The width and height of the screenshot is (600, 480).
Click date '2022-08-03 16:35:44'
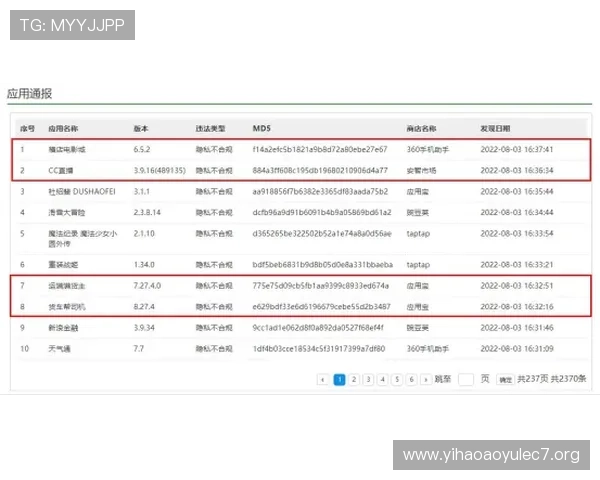click(x=517, y=191)
